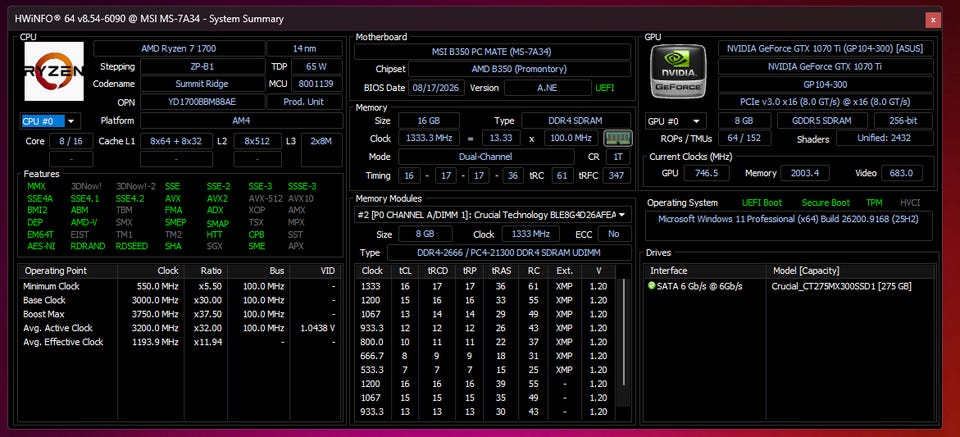
Task: Click the GDDR5 SDRAM memory type field
Action: click(x=822, y=121)
